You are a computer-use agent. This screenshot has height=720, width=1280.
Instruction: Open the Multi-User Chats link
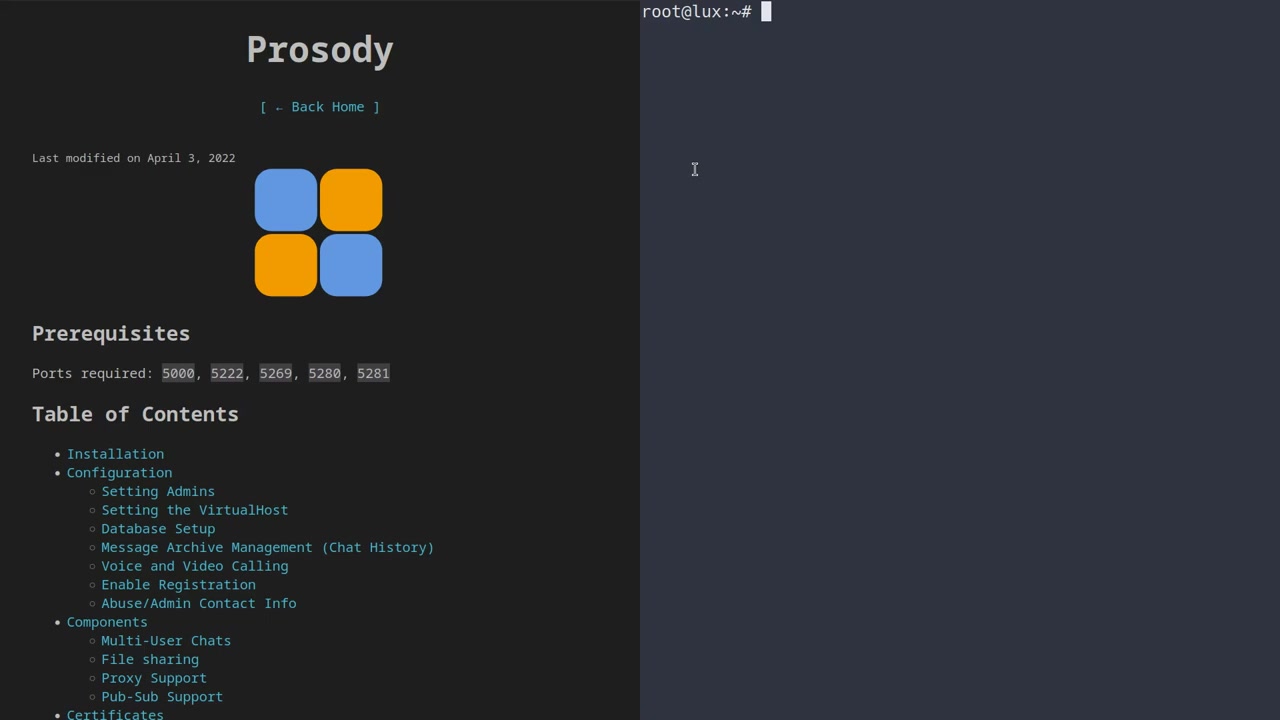166,641
